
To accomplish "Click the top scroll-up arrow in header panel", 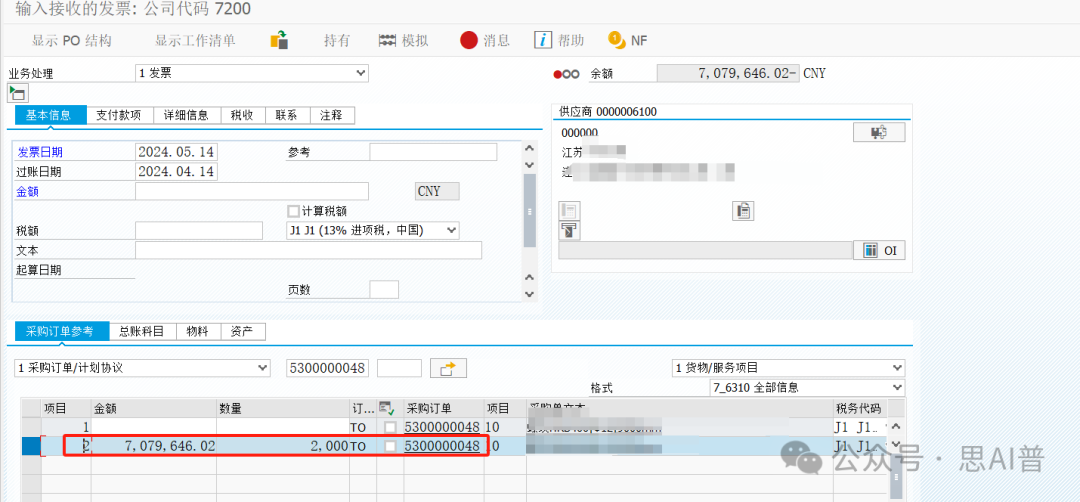I will click(x=530, y=147).
